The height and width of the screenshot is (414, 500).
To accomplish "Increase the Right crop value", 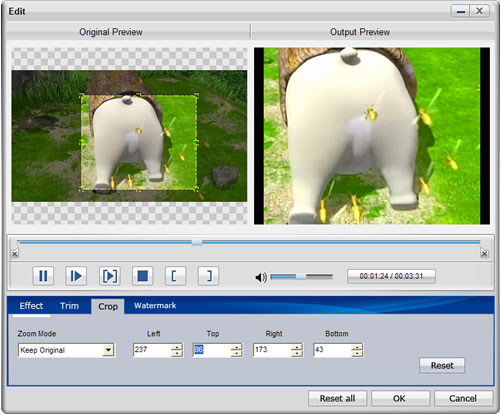I will point(297,347).
